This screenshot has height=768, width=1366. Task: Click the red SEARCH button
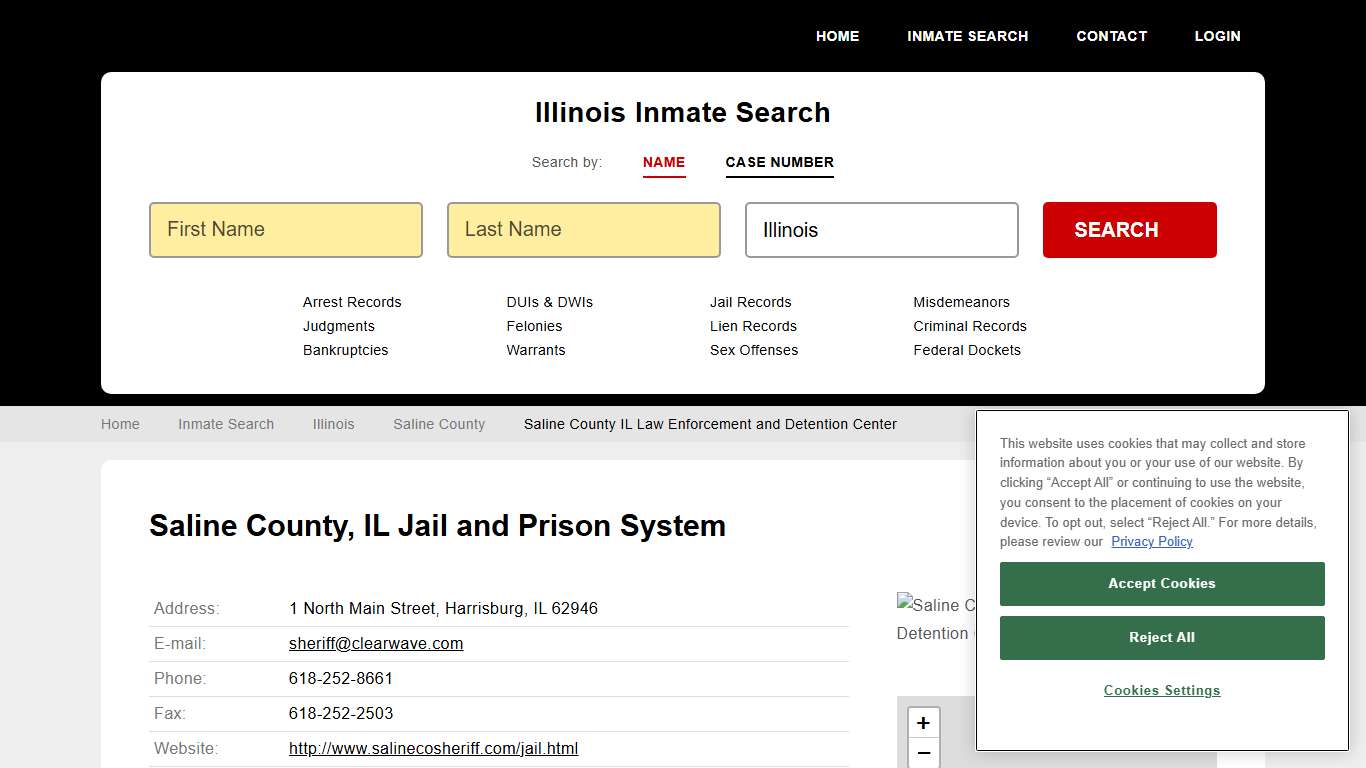1129,229
